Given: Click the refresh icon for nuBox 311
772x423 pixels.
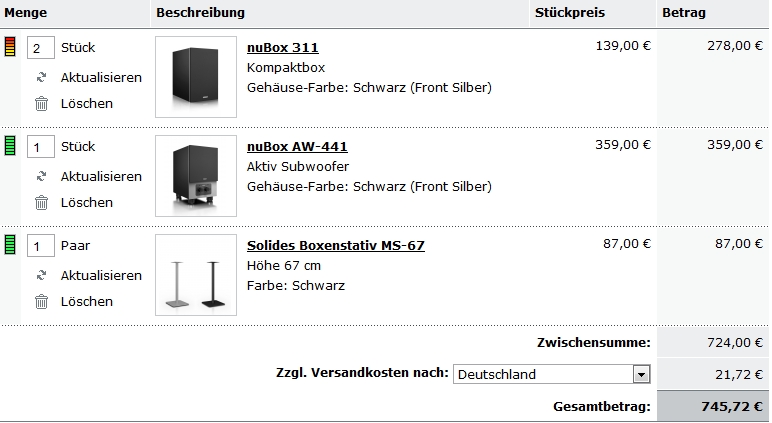Looking at the screenshot, I should click(x=41, y=77).
